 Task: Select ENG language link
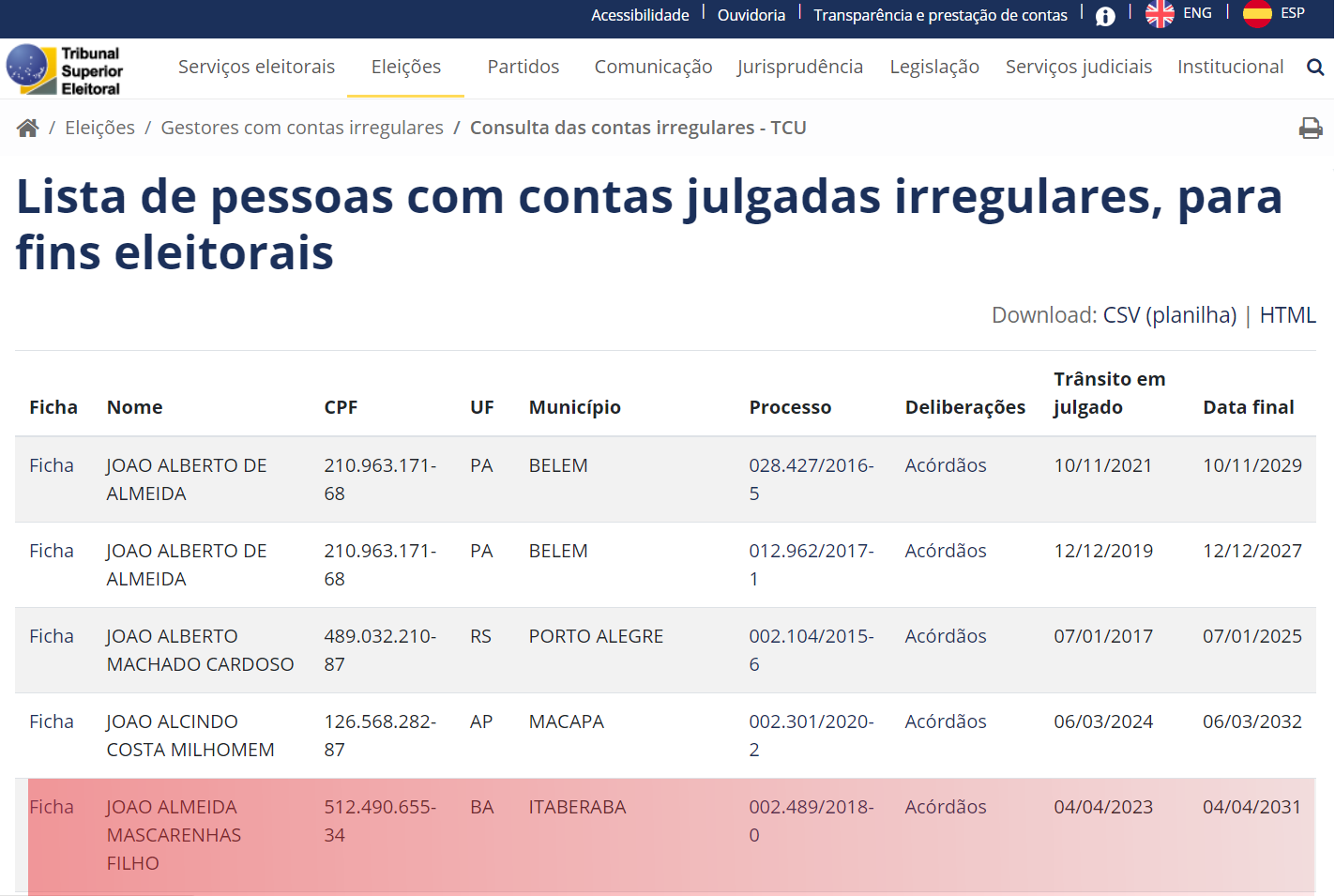click(x=1197, y=13)
